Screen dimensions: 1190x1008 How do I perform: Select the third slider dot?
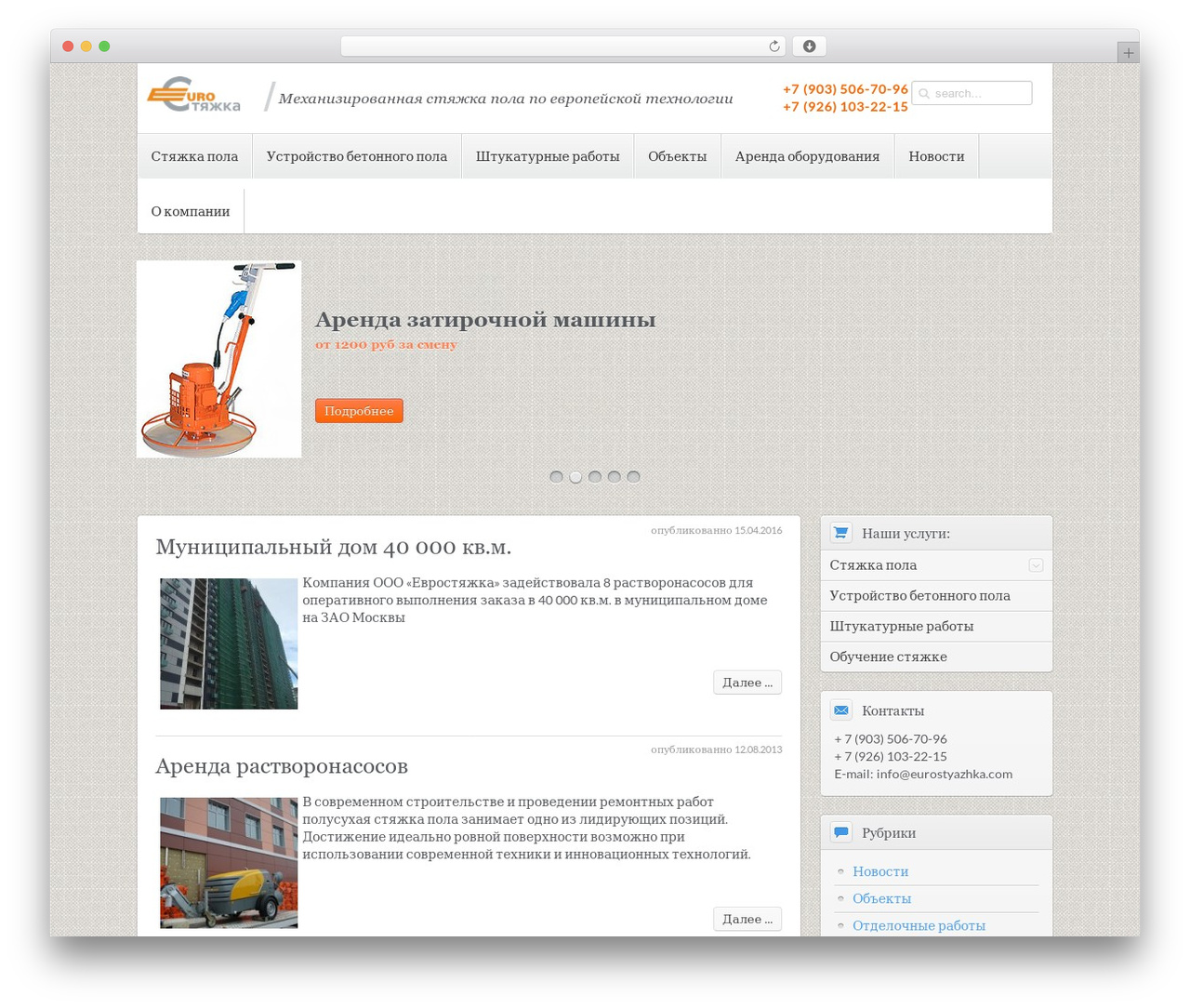tap(595, 477)
